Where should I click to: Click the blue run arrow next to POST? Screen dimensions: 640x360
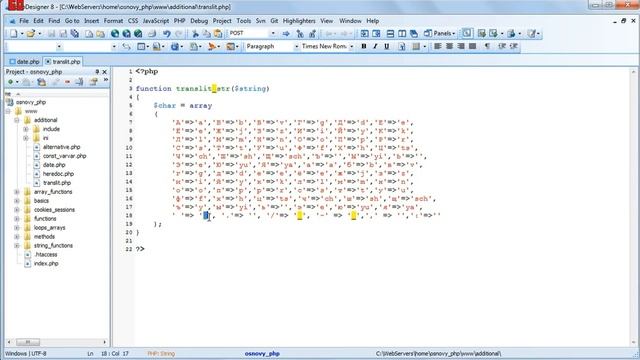click(286, 33)
